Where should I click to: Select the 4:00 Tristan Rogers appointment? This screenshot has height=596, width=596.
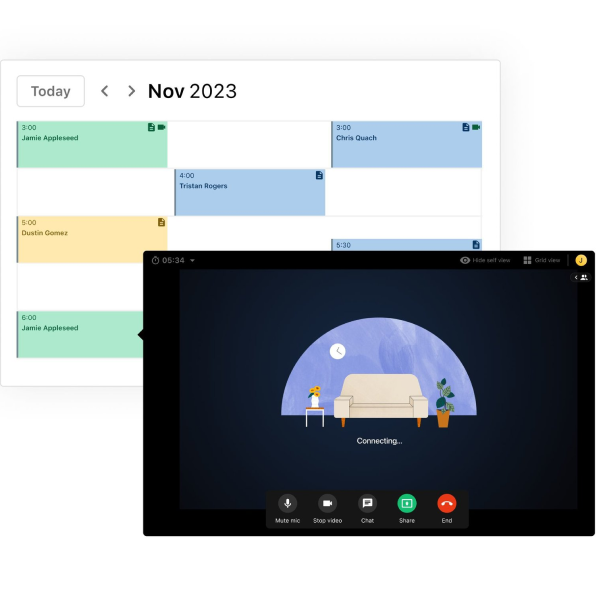250,192
